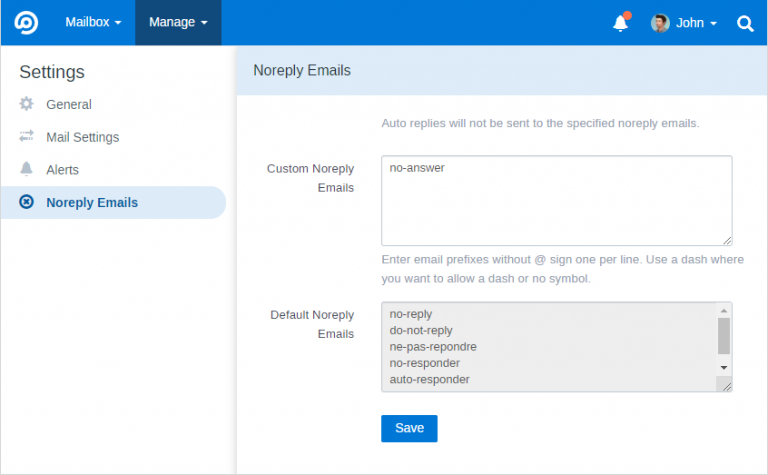Focus the Custom Noreply Emails textarea
Screen dimensions: 768x475
click(557, 201)
